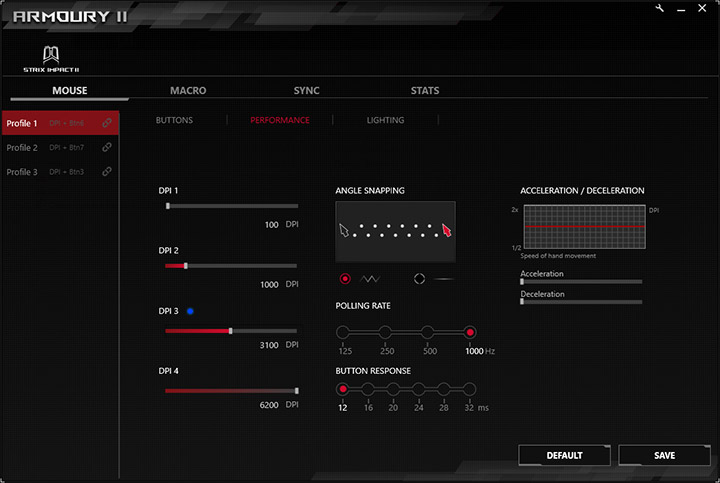Image resolution: width=720 pixels, height=483 pixels.
Task: Click the 'DPI + Btn7' shortcut text
Action: pos(67,147)
